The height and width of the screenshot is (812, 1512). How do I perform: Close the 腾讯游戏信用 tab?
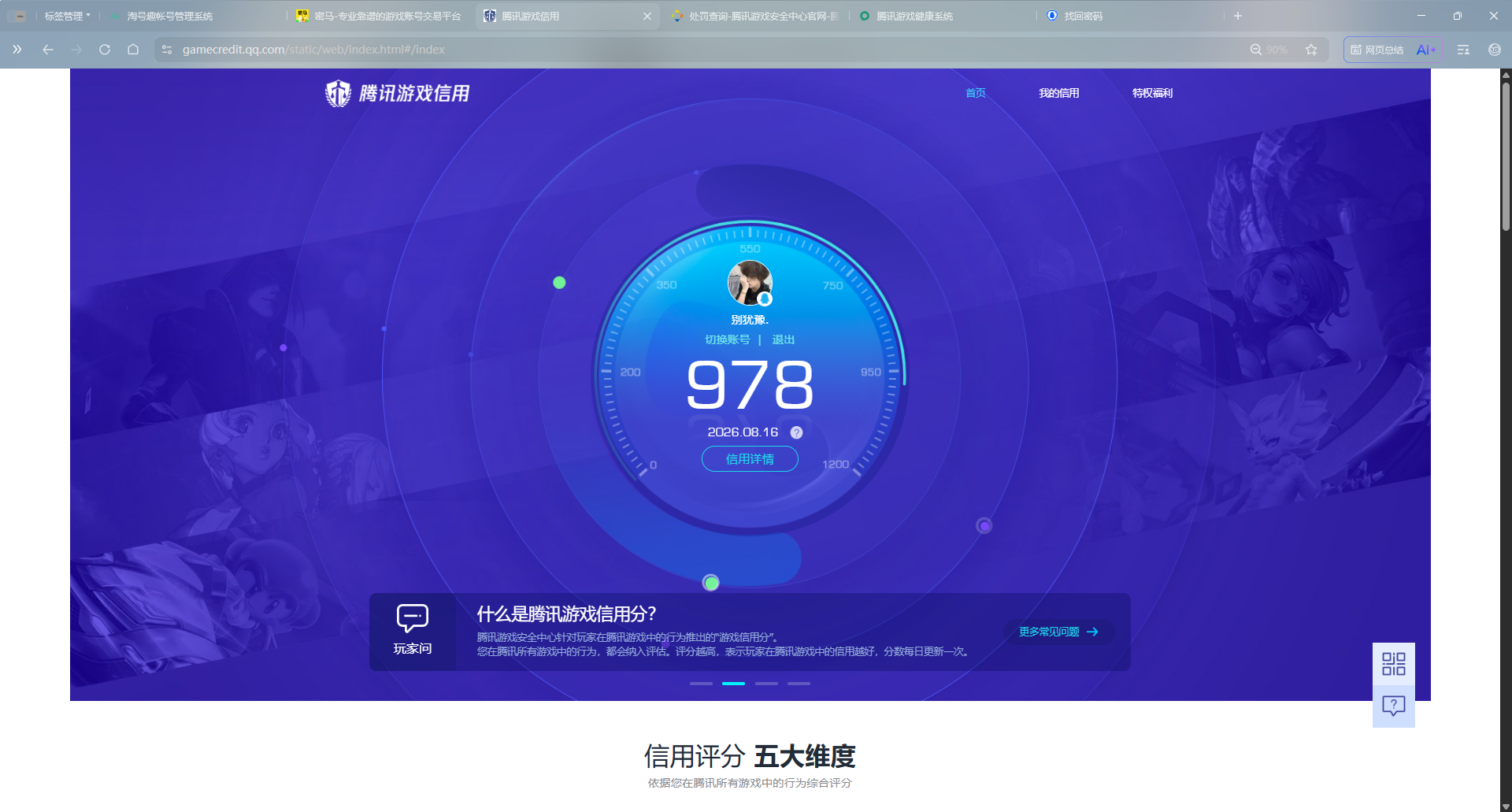tap(647, 16)
